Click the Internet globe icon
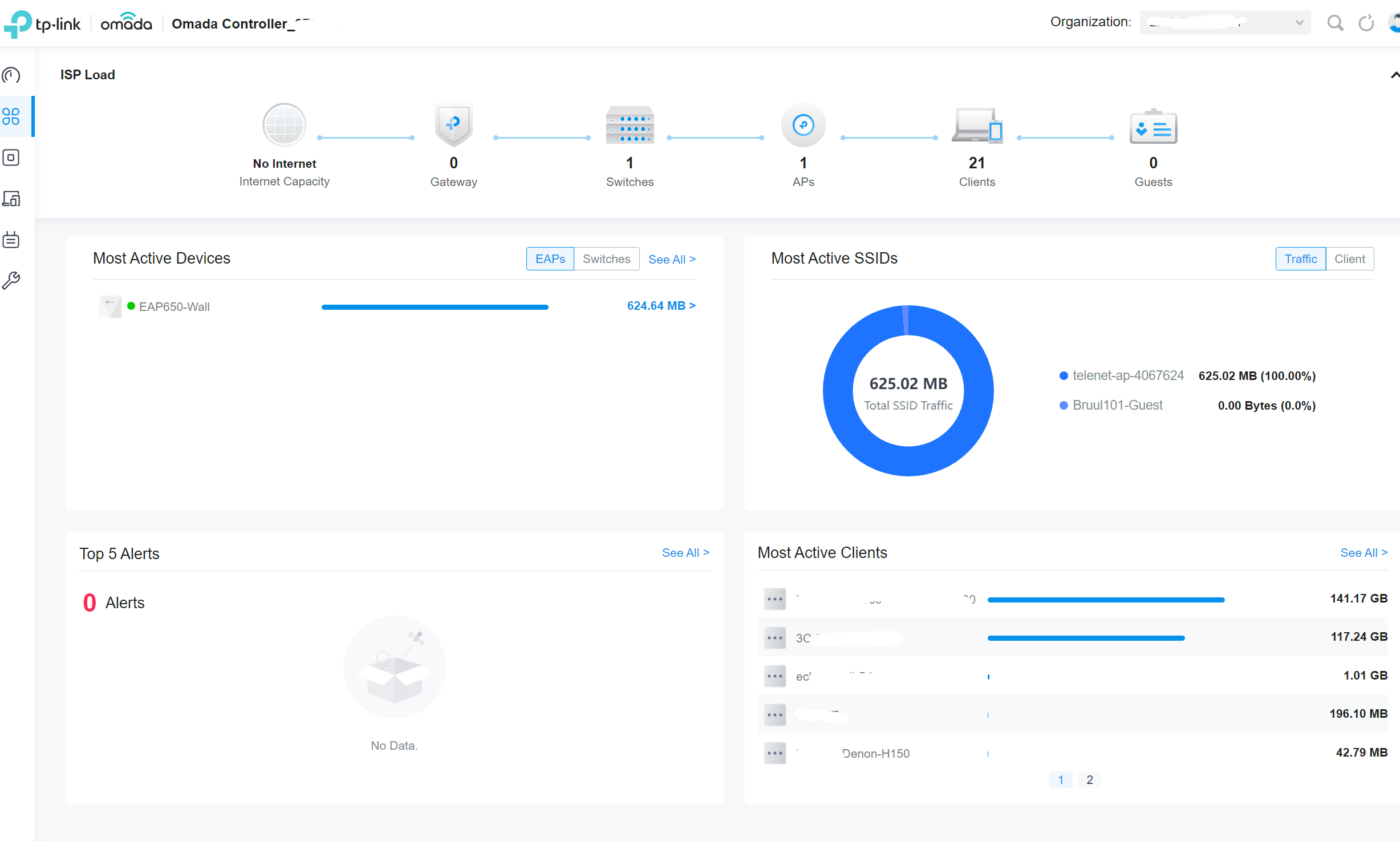This screenshot has width=1400, height=841. [x=284, y=125]
